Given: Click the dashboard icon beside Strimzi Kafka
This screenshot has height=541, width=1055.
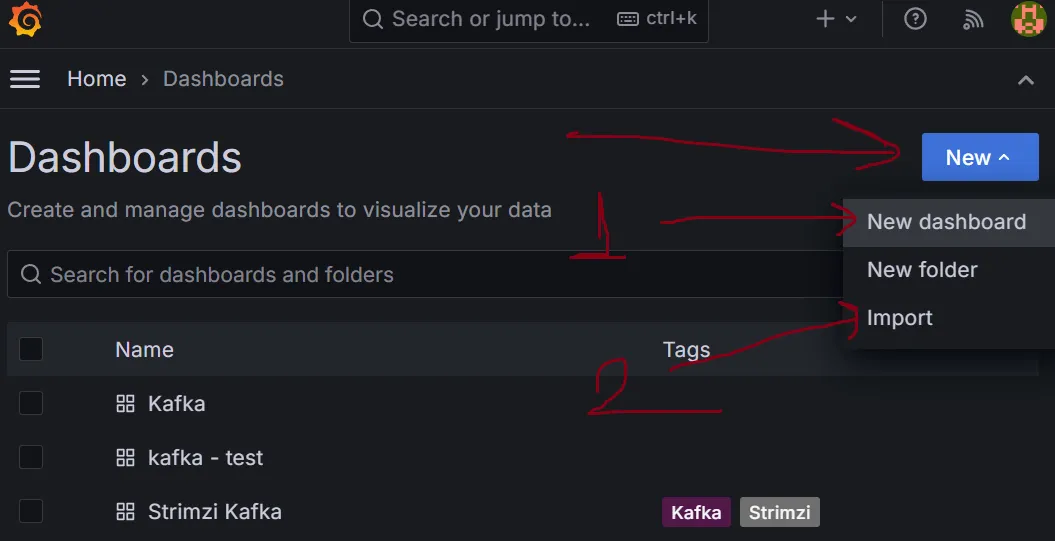Looking at the screenshot, I should (125, 511).
